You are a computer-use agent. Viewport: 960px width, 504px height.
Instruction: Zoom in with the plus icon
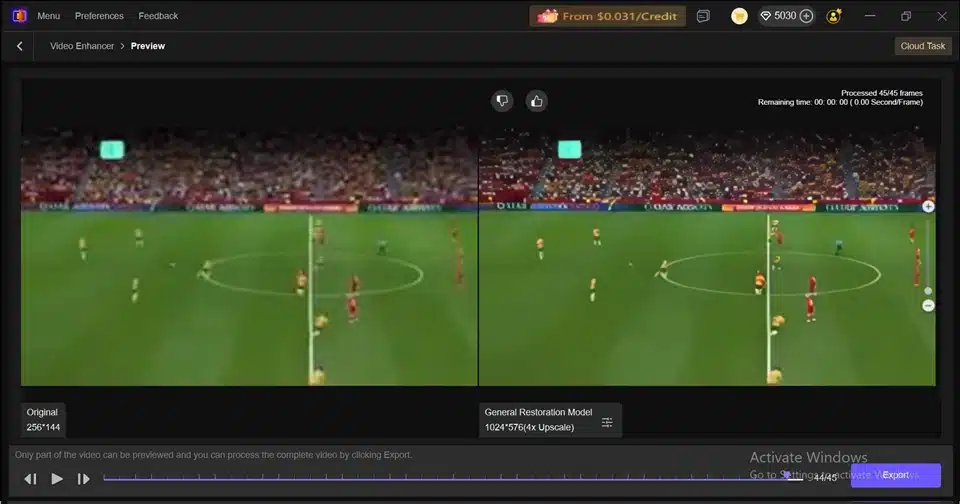(x=928, y=207)
